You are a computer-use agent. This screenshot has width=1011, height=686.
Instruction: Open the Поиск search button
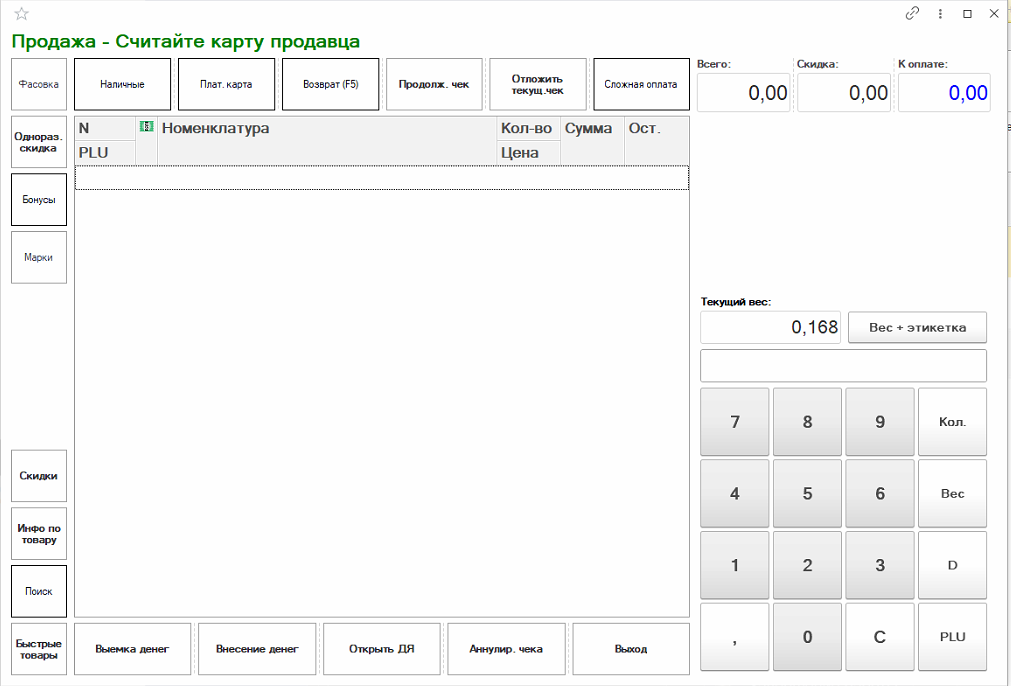[x=39, y=591]
